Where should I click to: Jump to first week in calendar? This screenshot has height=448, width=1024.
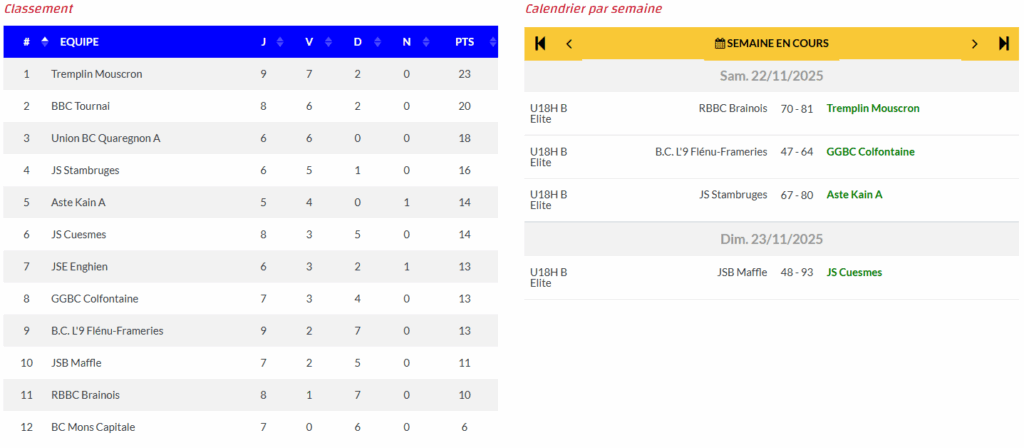[x=541, y=43]
